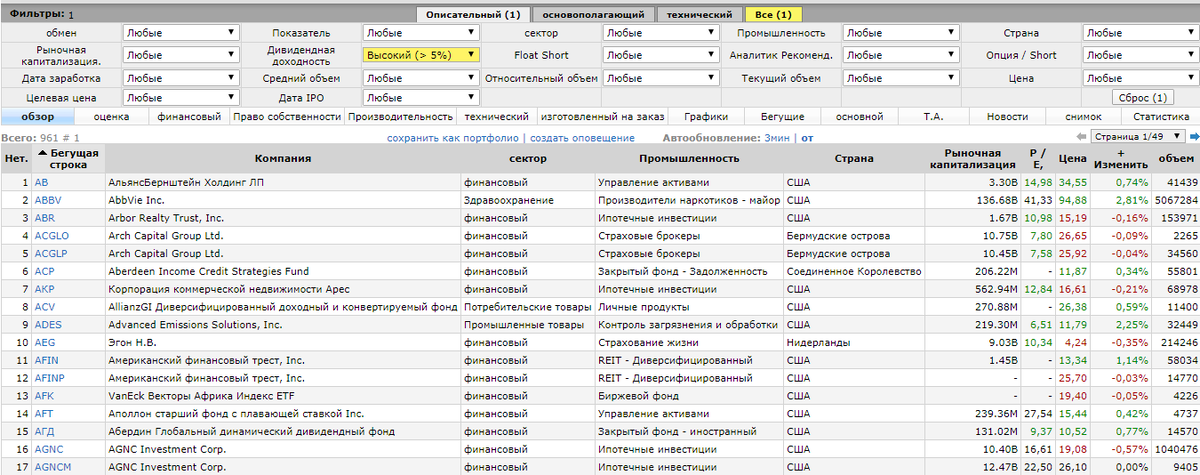Open the Опция / Short dropdown
The width and height of the screenshot is (1200, 475).
tap(1141, 55)
